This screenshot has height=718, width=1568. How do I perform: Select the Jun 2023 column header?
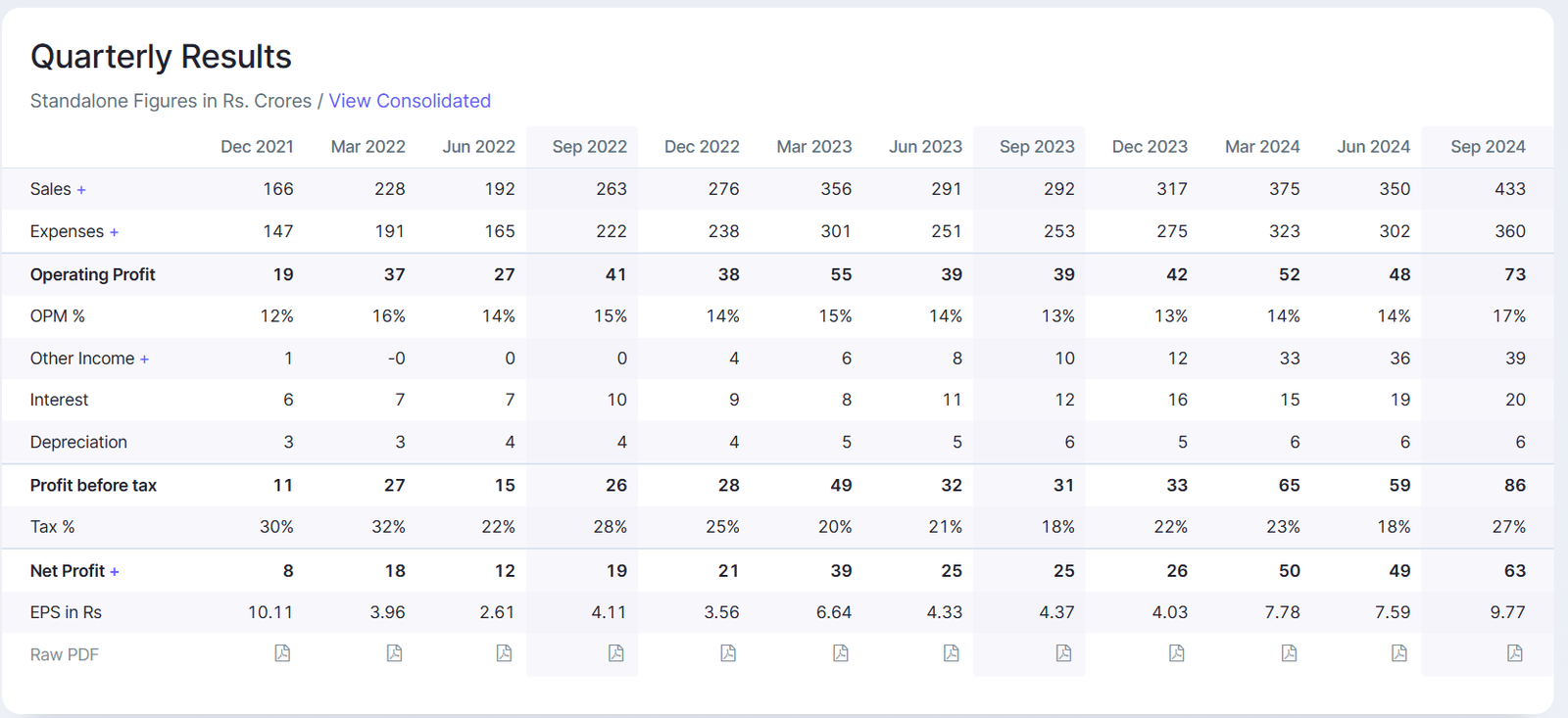coord(925,147)
